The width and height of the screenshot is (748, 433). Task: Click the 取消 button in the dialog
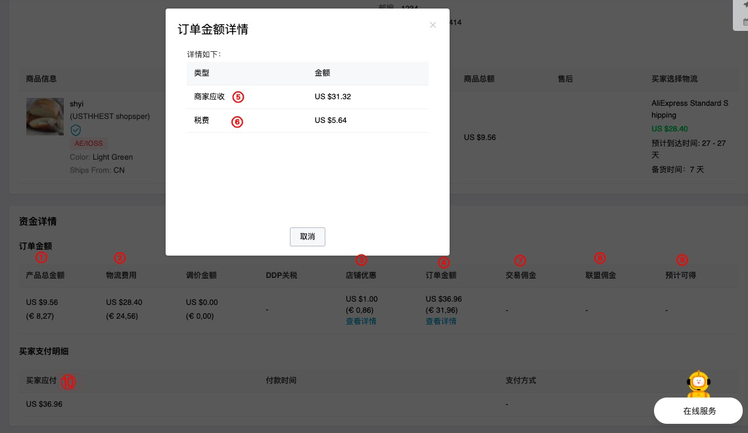point(307,237)
